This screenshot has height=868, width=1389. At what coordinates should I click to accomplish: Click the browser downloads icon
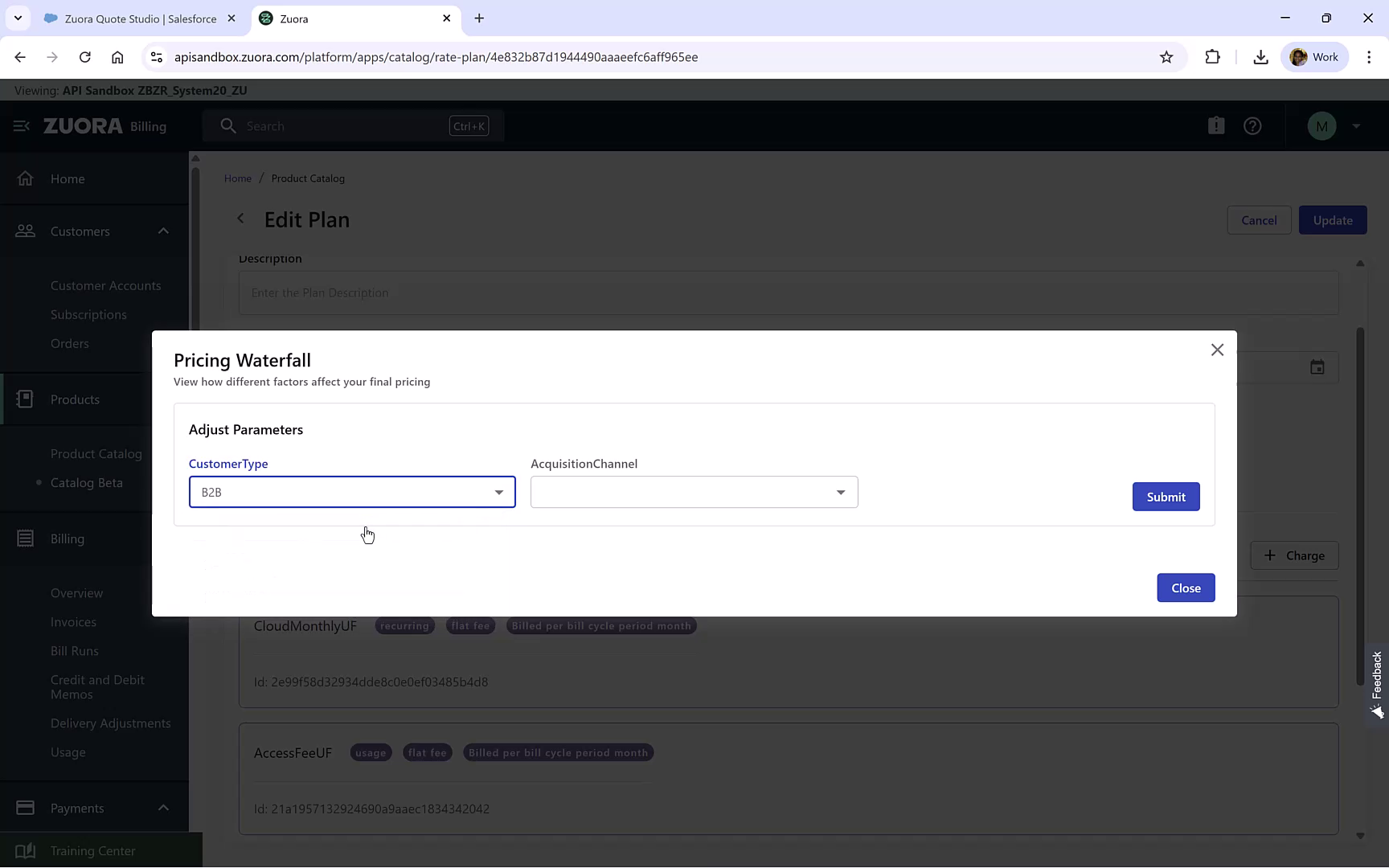(1260, 57)
